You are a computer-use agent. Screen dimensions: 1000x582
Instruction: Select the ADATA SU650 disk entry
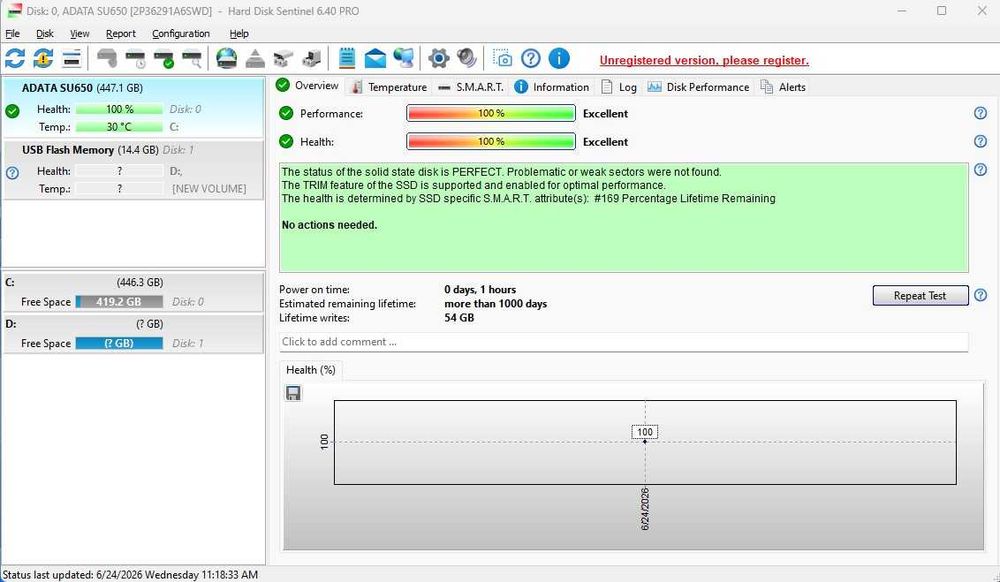coord(133,107)
